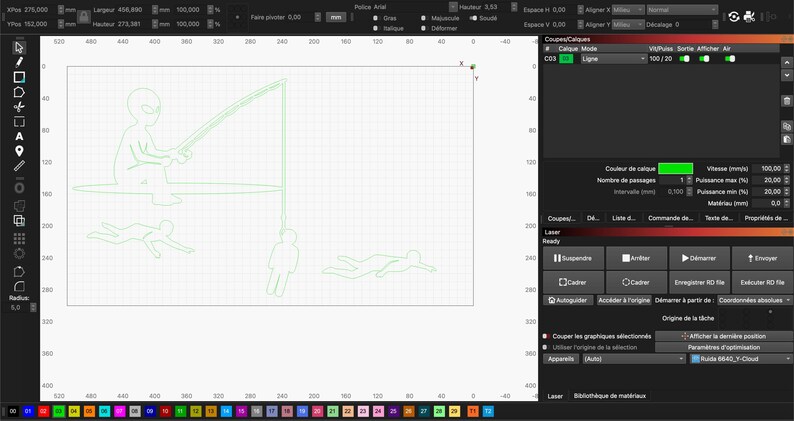Move layer up with arrow button
Screen dimensions: 794x421
click(786, 62)
